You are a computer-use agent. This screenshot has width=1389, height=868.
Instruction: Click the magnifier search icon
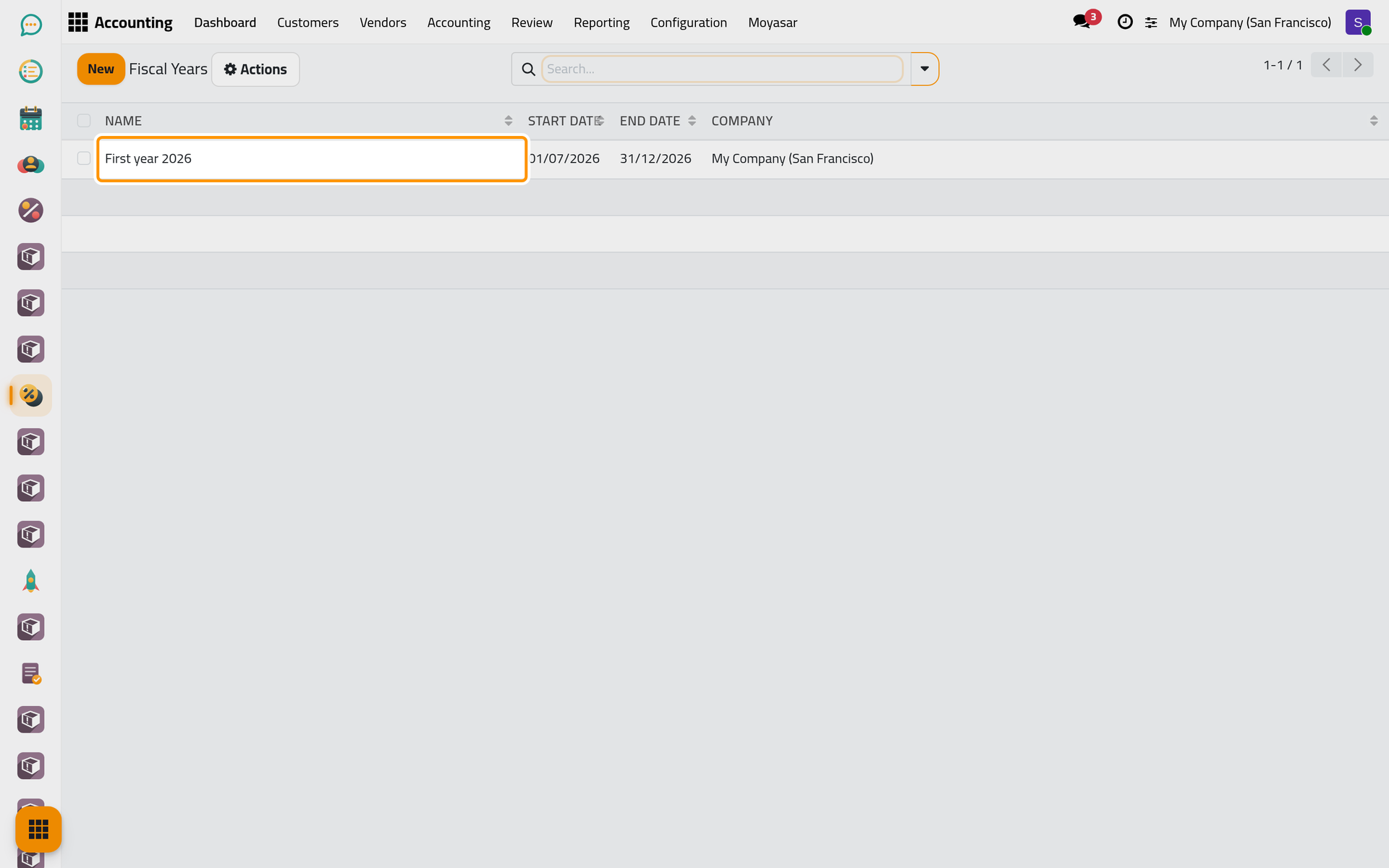(x=529, y=69)
